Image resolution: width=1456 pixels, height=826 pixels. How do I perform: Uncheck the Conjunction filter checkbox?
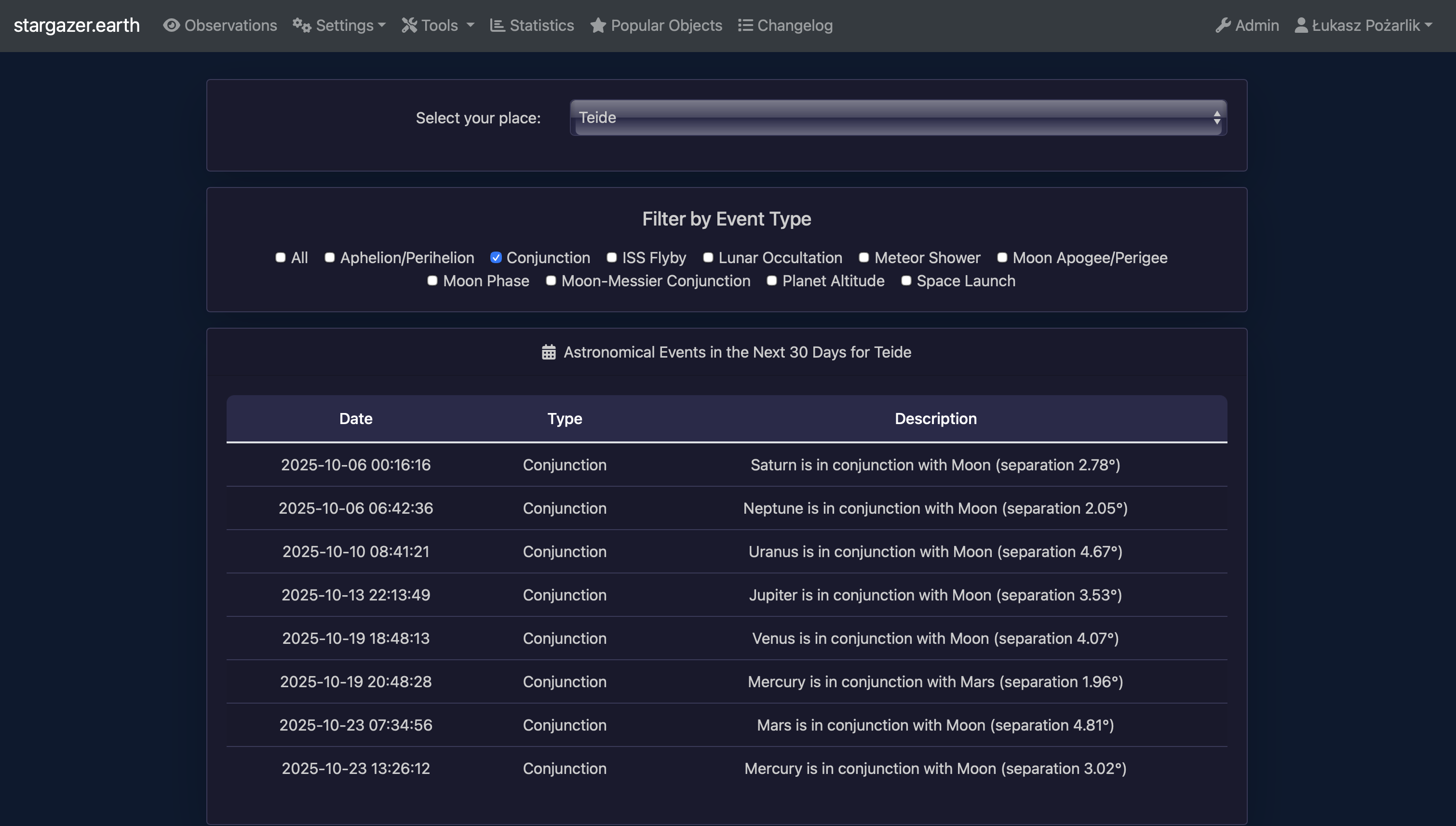[496, 257]
